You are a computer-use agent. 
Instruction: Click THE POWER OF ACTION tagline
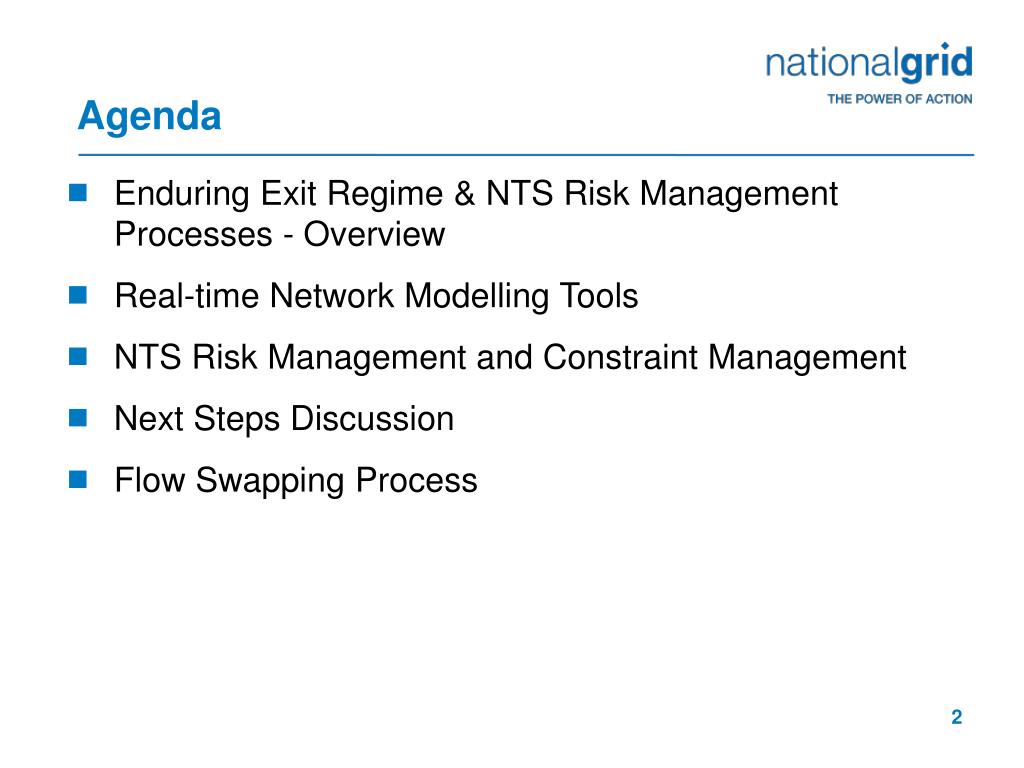click(899, 99)
